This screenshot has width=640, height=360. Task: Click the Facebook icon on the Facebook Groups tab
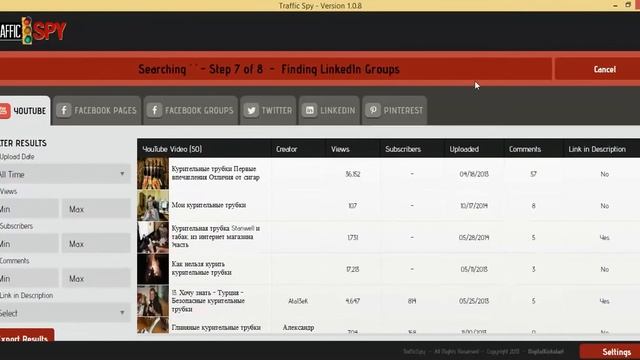pyautogui.click(x=154, y=110)
